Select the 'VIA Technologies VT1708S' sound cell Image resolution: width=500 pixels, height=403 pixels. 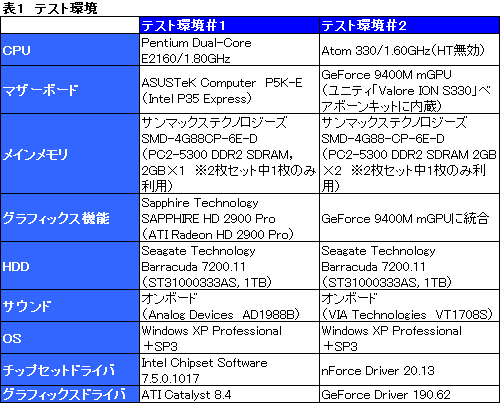(x=409, y=306)
